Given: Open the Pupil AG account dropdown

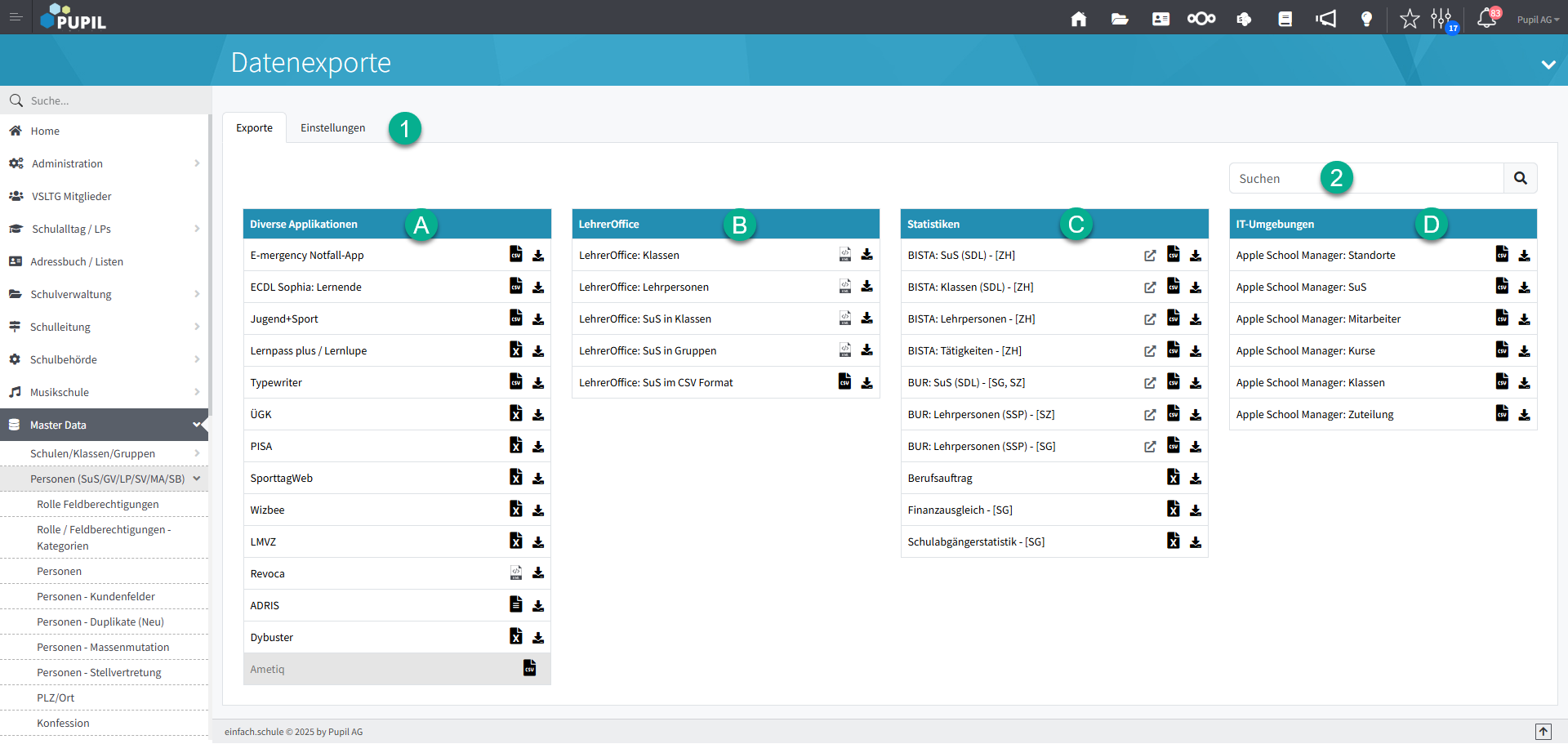Looking at the screenshot, I should [x=1538, y=20].
